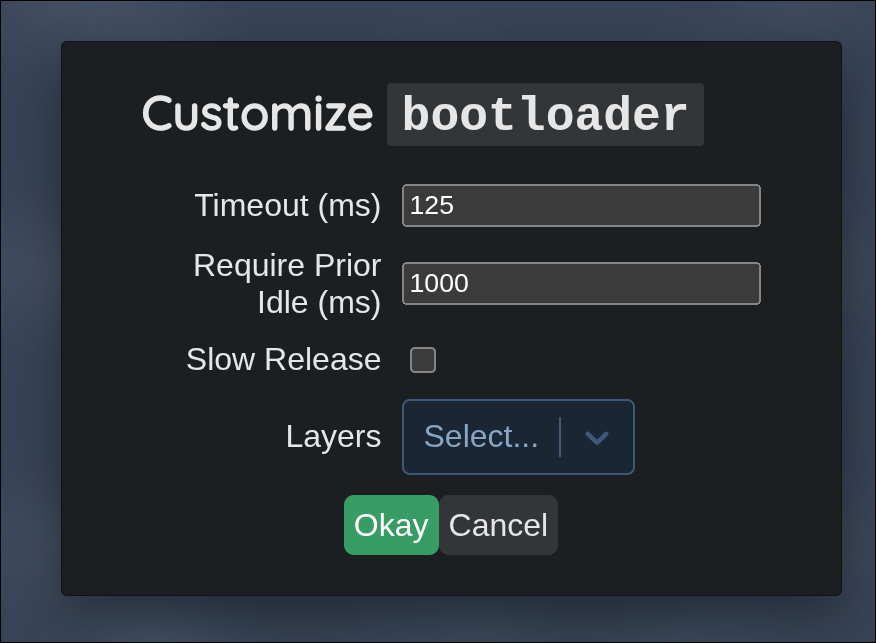Open the Layers "Select..." dropdown

(517, 437)
